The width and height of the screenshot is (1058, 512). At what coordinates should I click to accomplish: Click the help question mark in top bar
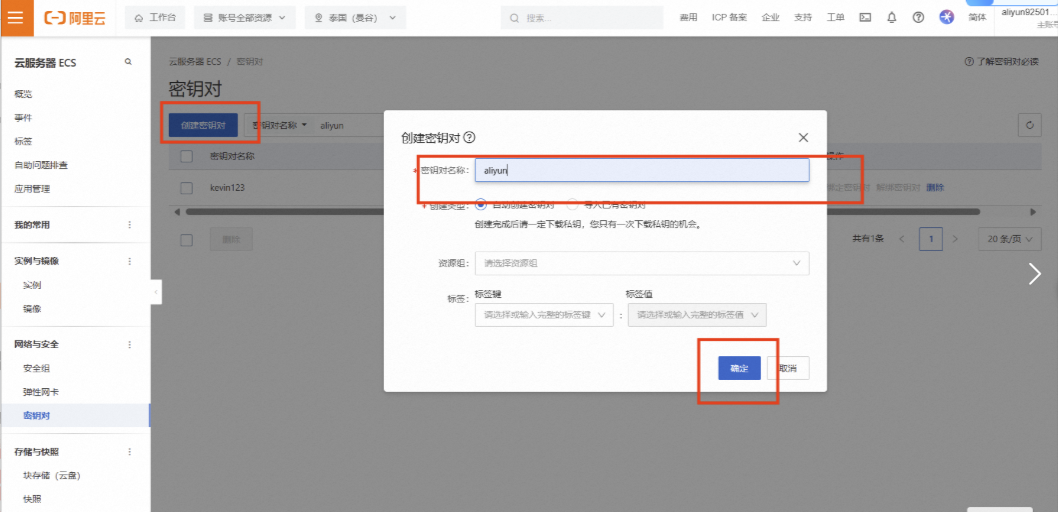(918, 18)
